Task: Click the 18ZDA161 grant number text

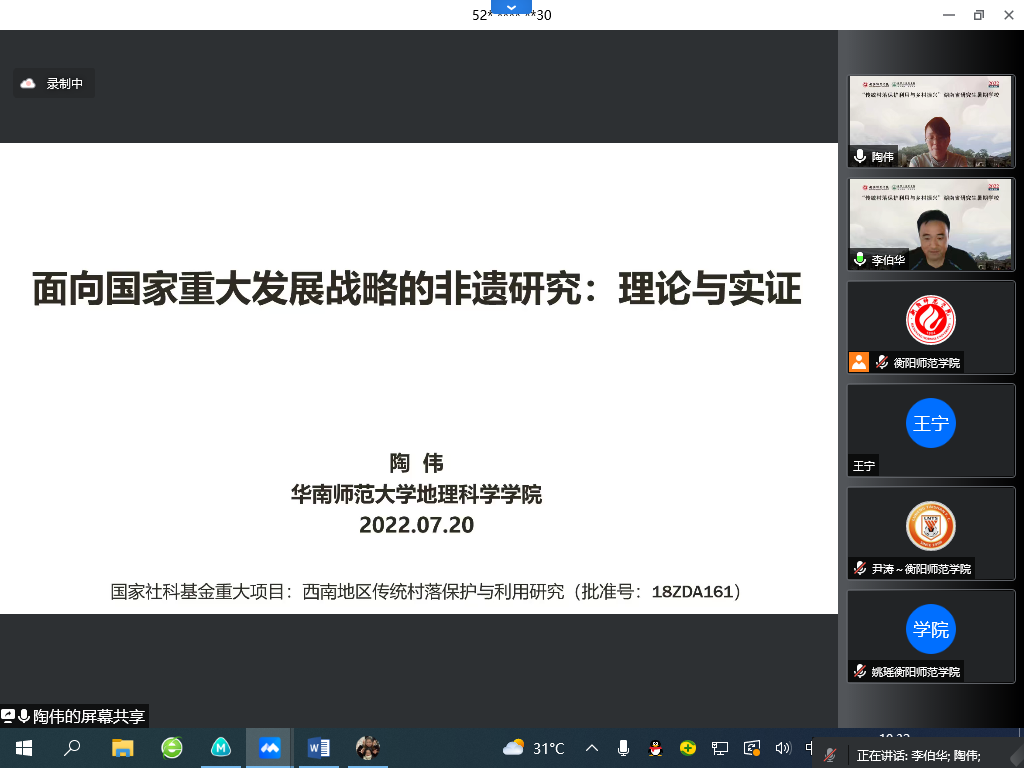Action: (692, 592)
